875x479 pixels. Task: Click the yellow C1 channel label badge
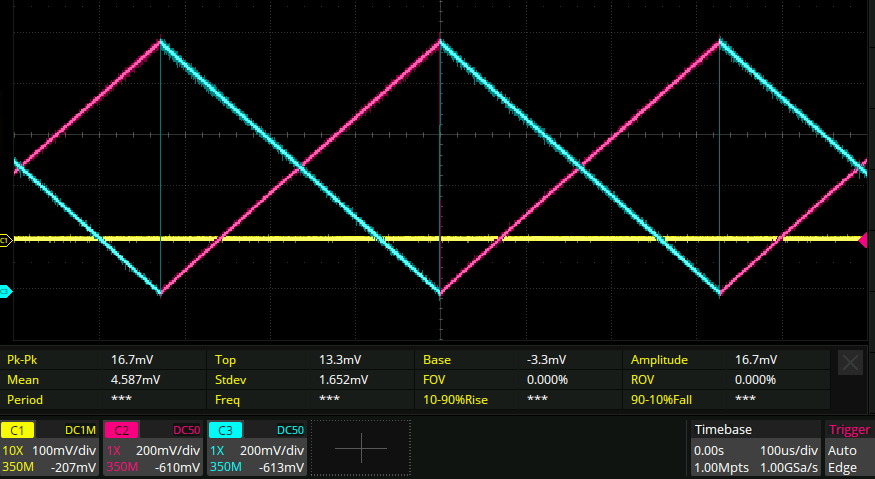pyautogui.click(x=17, y=430)
